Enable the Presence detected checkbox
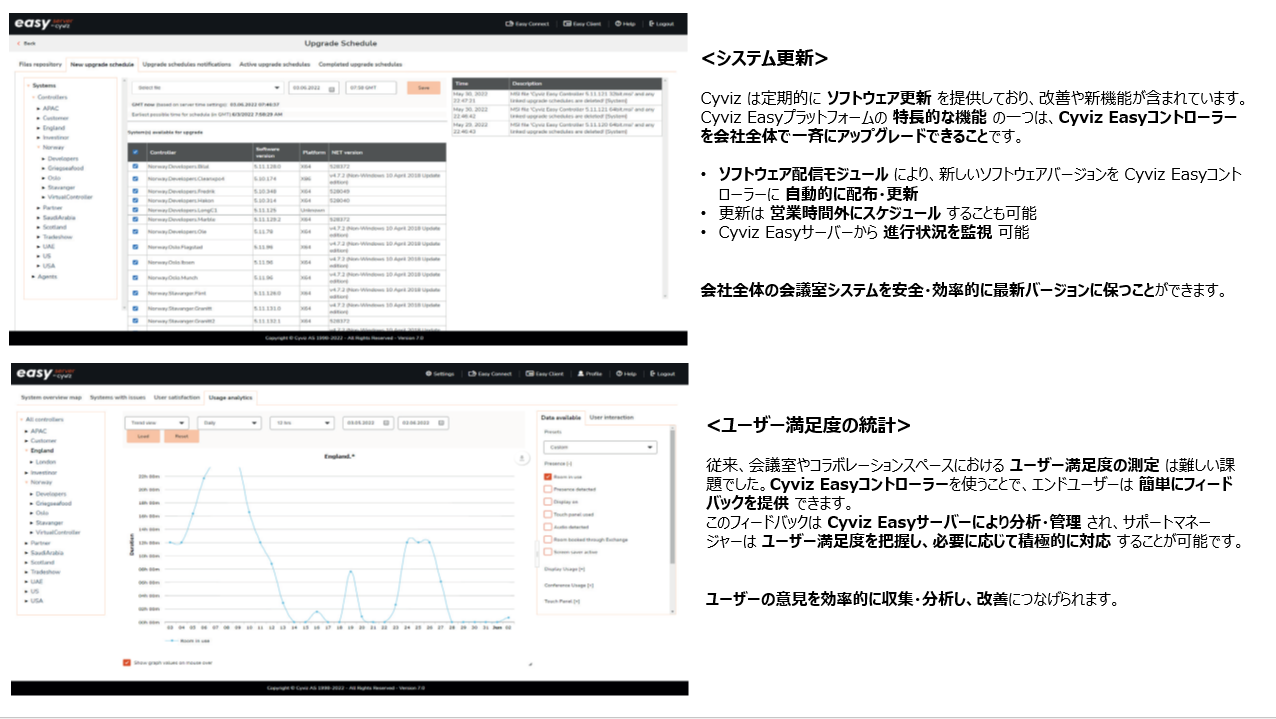Image resolution: width=1276 pixels, height=719 pixels. 547,489
